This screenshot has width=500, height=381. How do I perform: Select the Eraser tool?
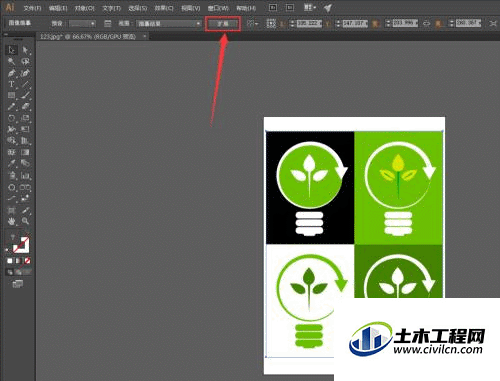click(x=25, y=107)
